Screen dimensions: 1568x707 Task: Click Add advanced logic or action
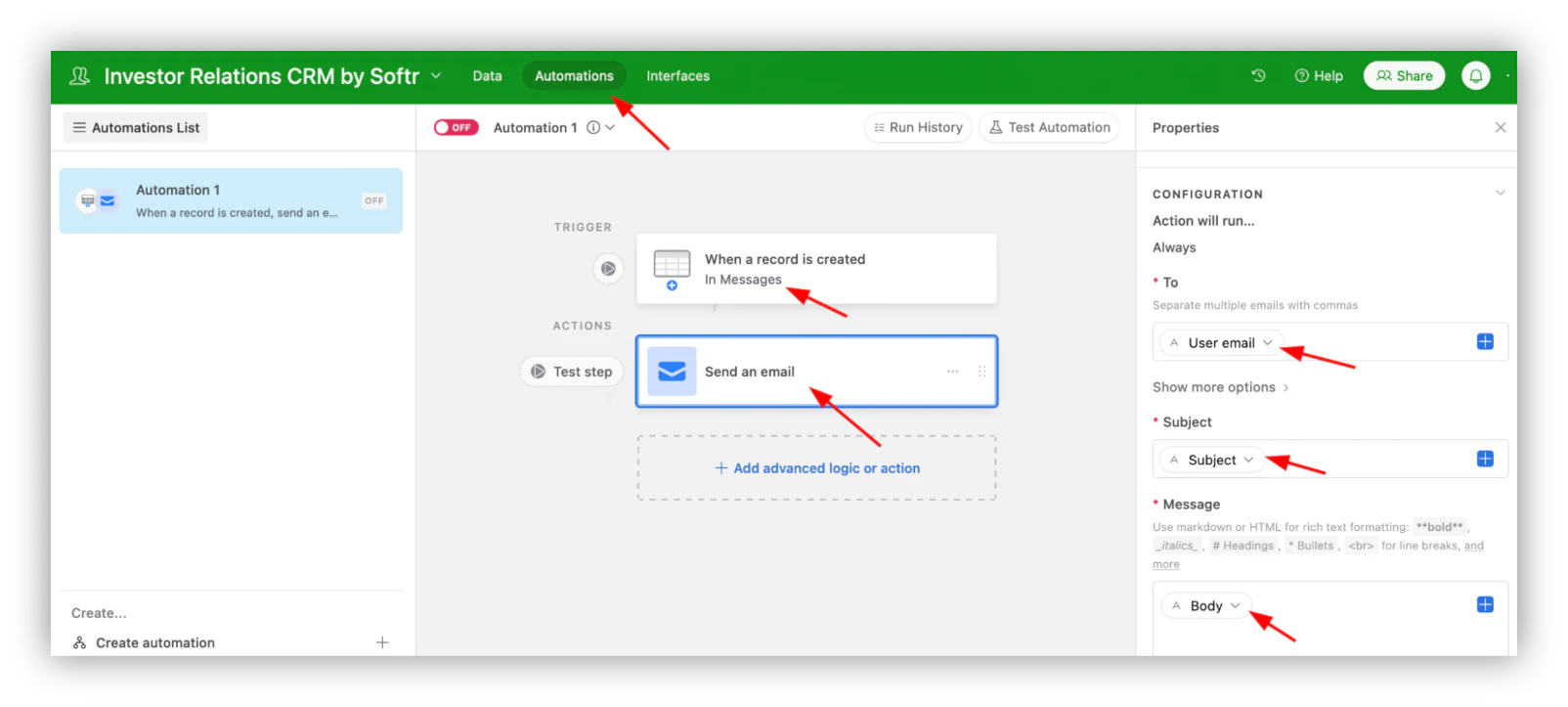(x=817, y=467)
